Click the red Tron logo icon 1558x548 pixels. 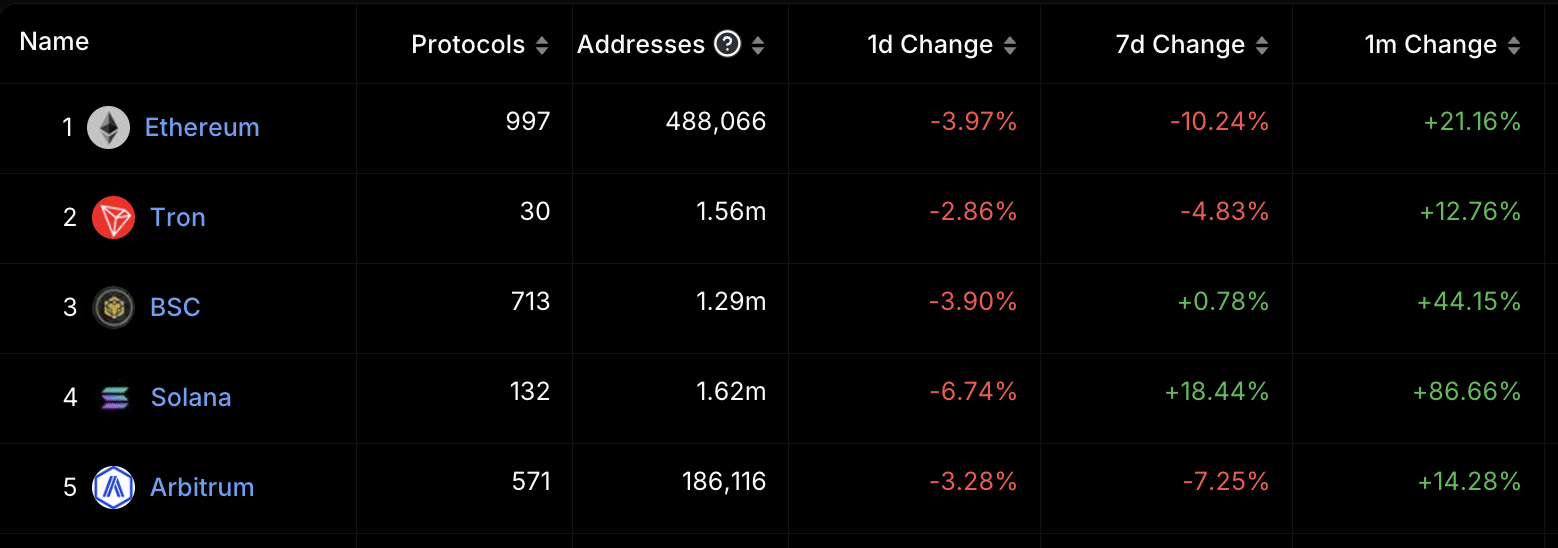[x=113, y=218]
